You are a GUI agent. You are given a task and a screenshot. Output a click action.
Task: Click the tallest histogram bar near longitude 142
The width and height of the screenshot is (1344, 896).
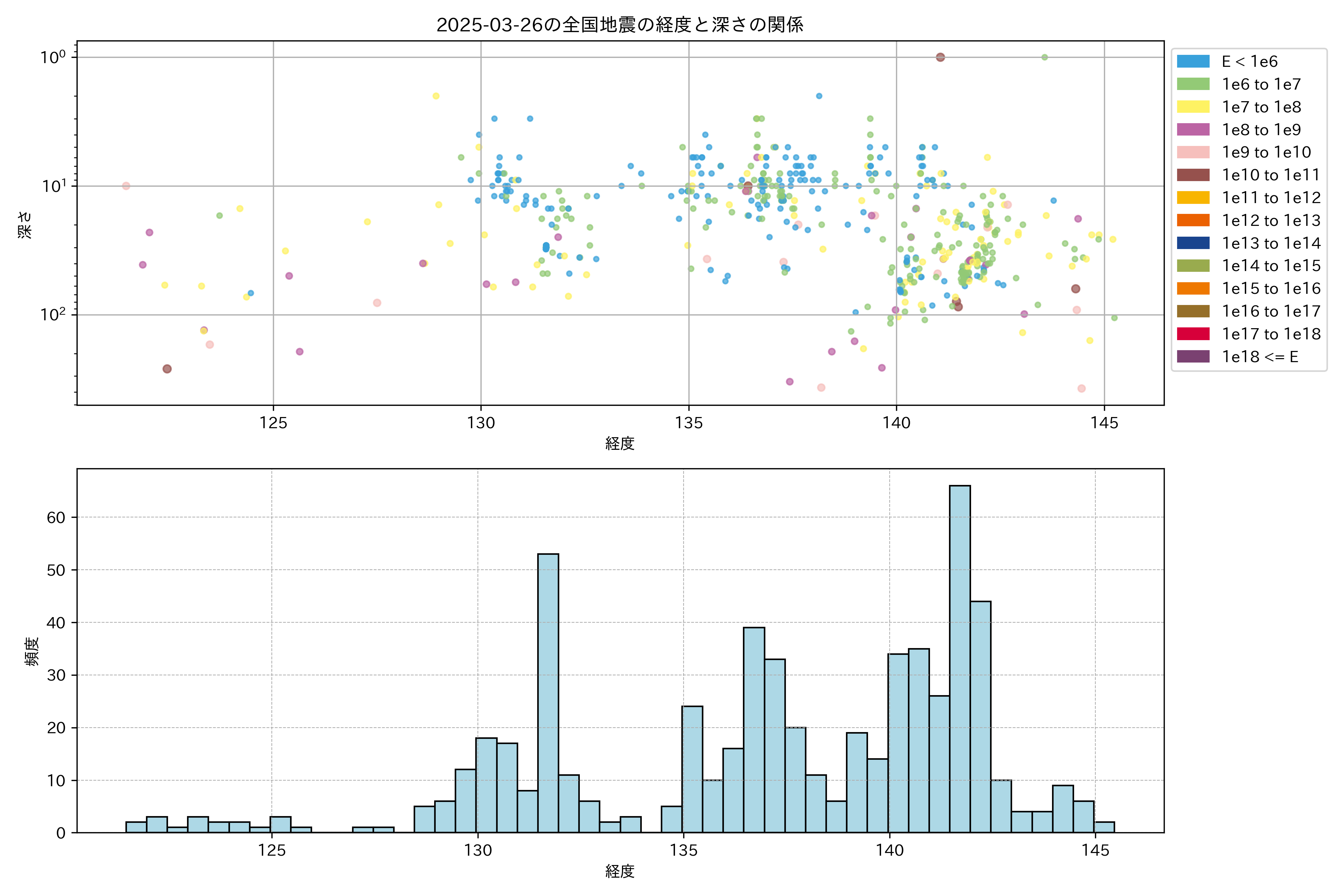point(959,657)
